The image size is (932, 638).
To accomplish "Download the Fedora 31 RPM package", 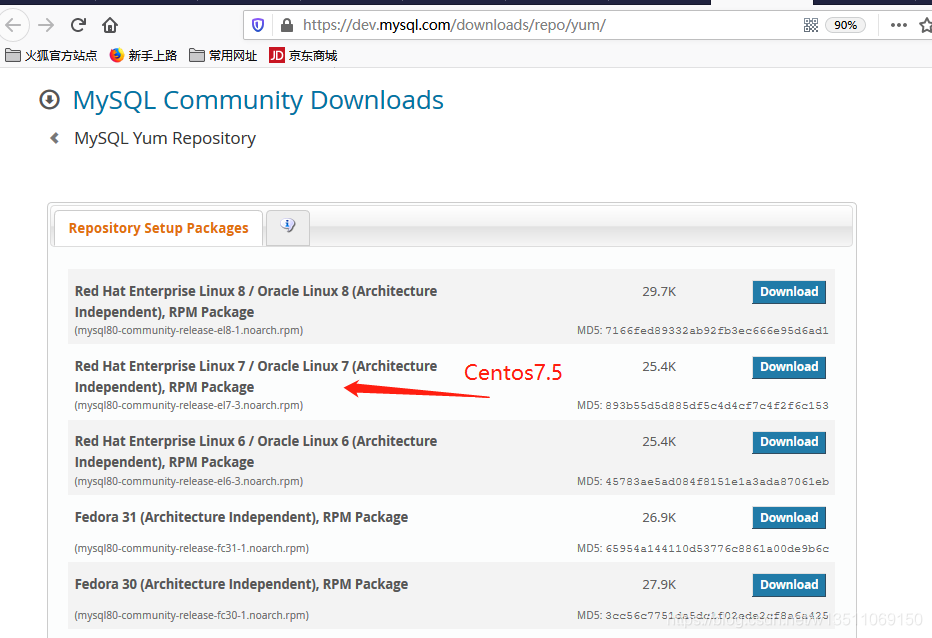I will coord(789,517).
